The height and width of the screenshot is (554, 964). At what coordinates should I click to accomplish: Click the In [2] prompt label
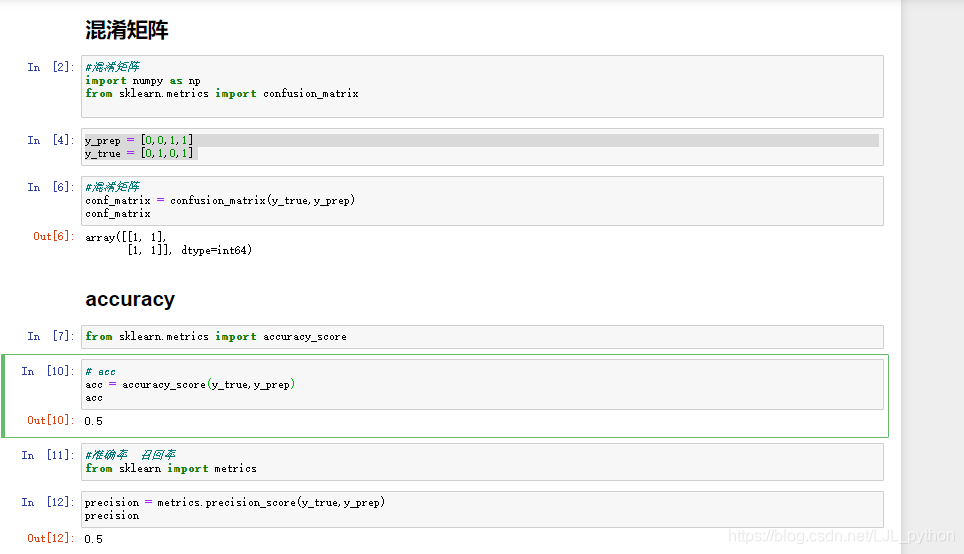tap(50, 67)
